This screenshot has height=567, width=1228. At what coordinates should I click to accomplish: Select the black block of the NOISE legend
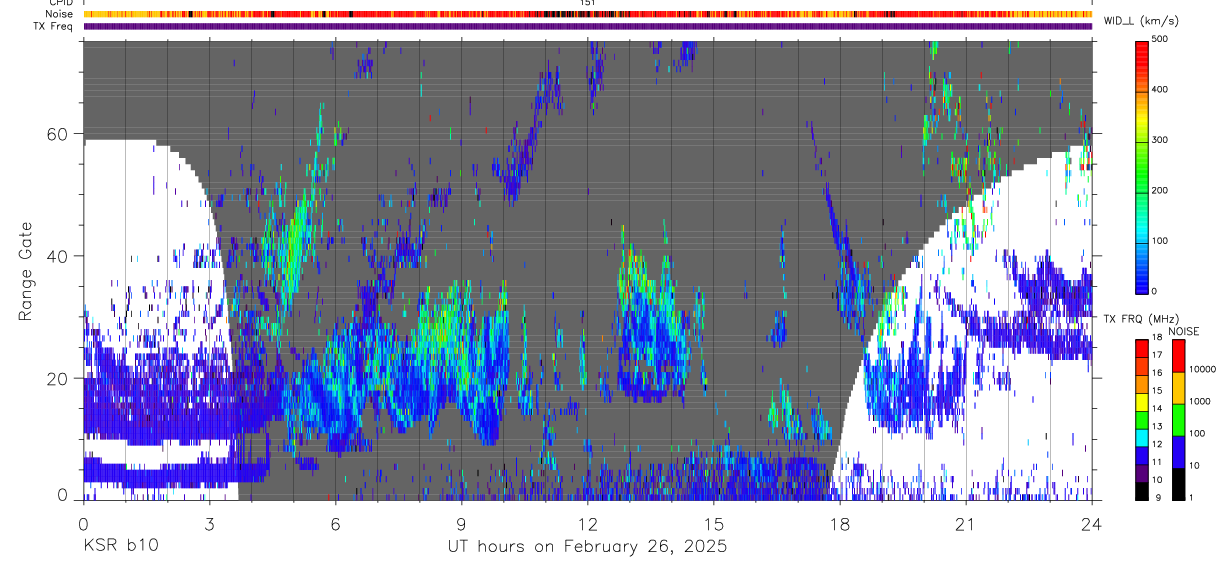click(x=1179, y=484)
